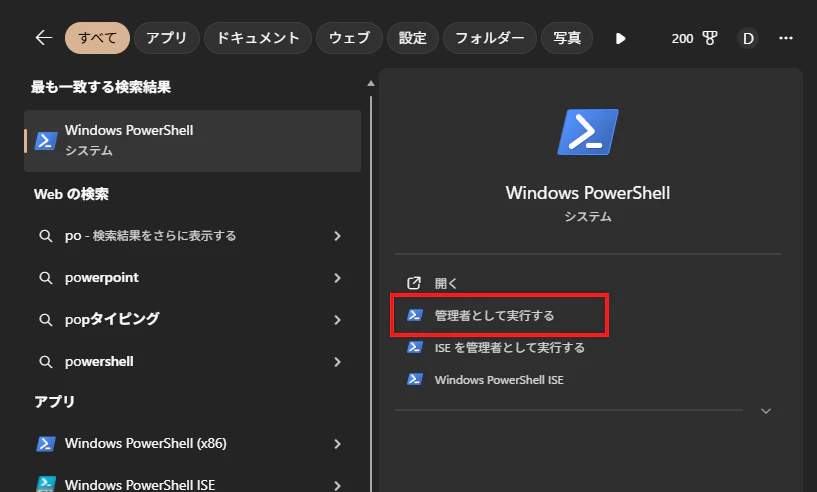Show more filters with the play arrow
This screenshot has height=492, width=817.
(620, 39)
